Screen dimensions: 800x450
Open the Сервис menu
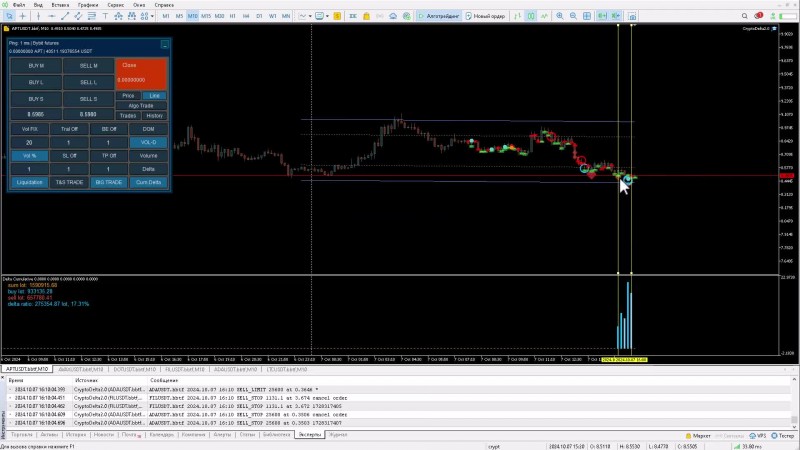pyautogui.click(x=115, y=5)
